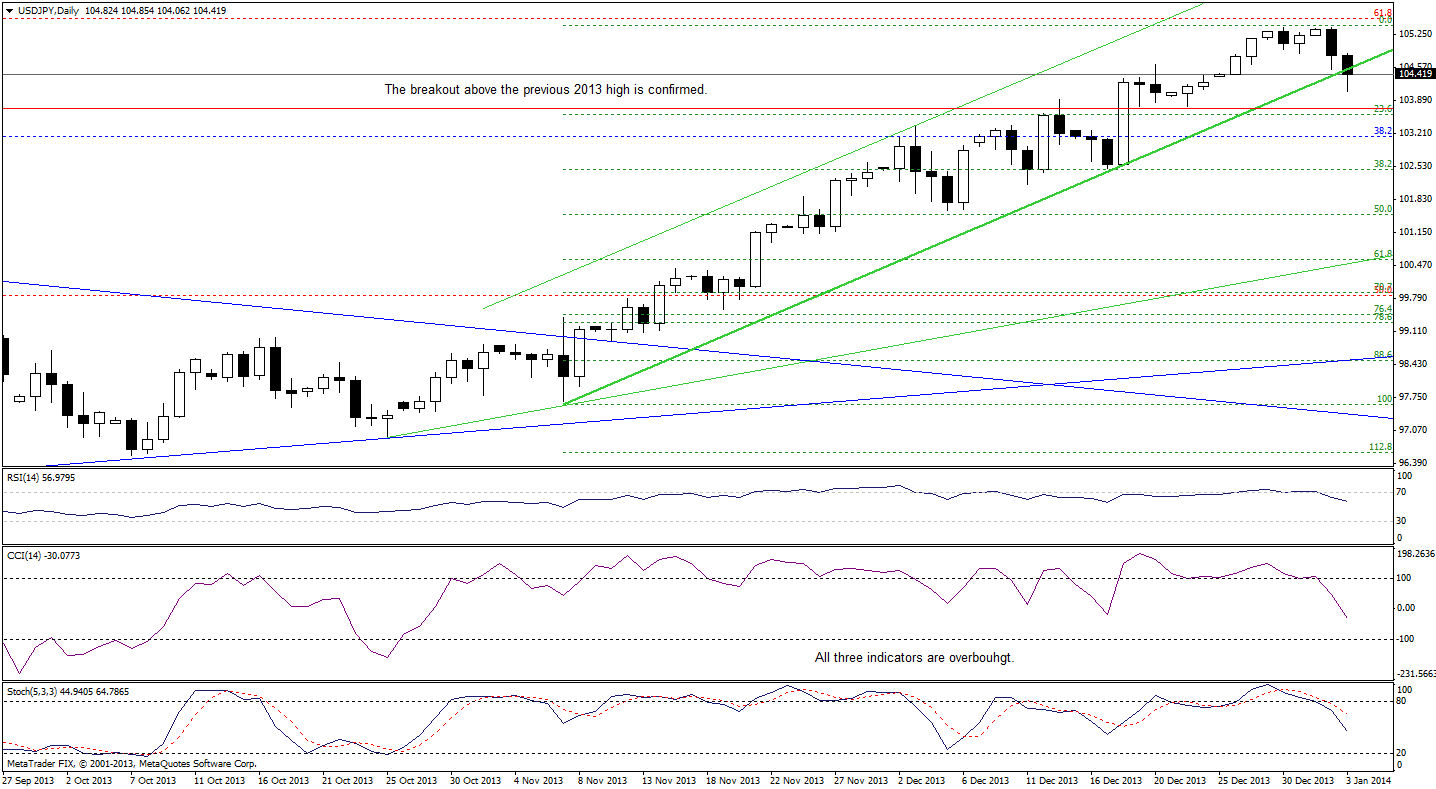Click the 104.570 price axis label
This screenshot has height=789, width=1436.
pyautogui.click(x=1414, y=66)
